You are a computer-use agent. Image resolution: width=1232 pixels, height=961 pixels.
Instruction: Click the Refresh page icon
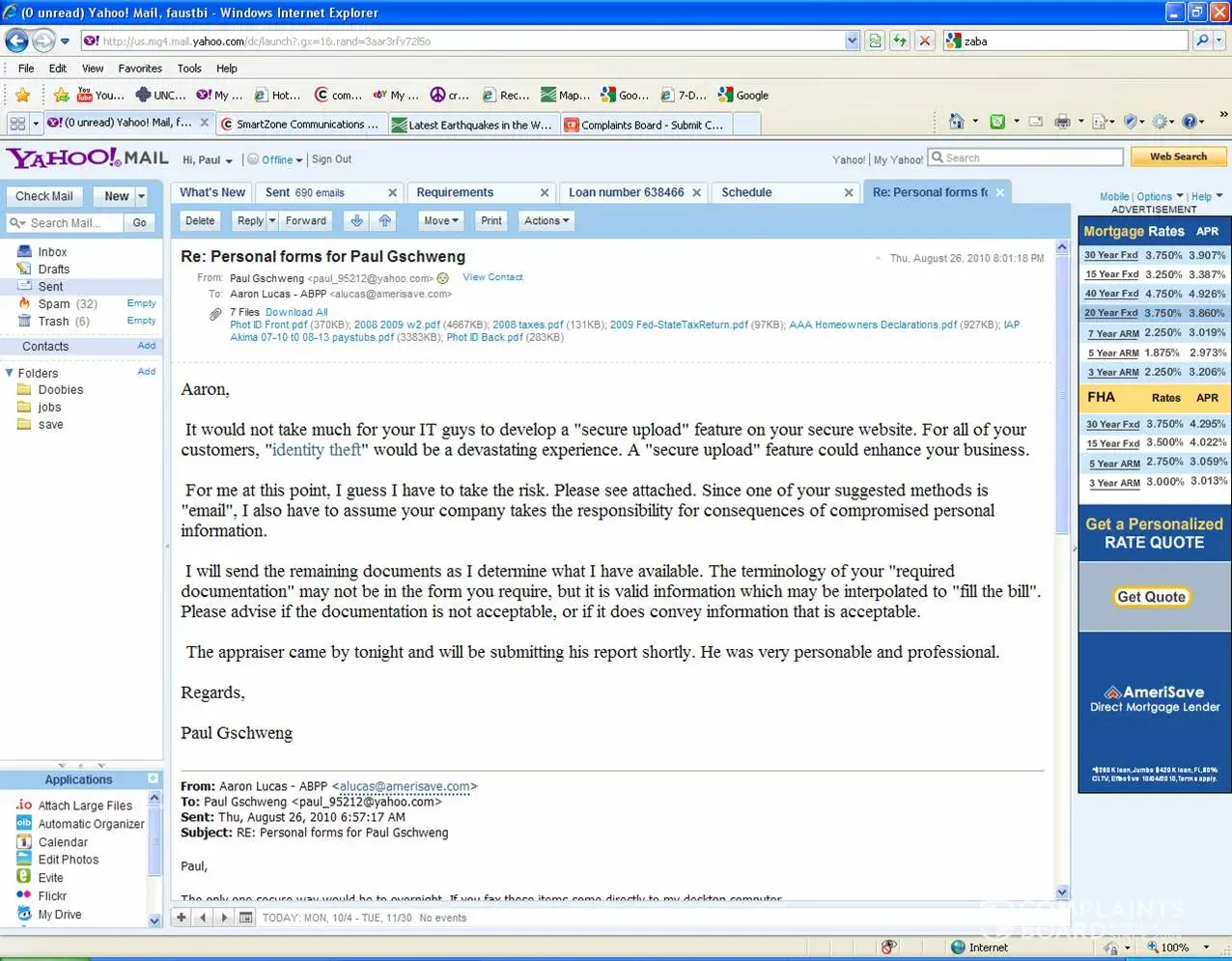click(900, 41)
